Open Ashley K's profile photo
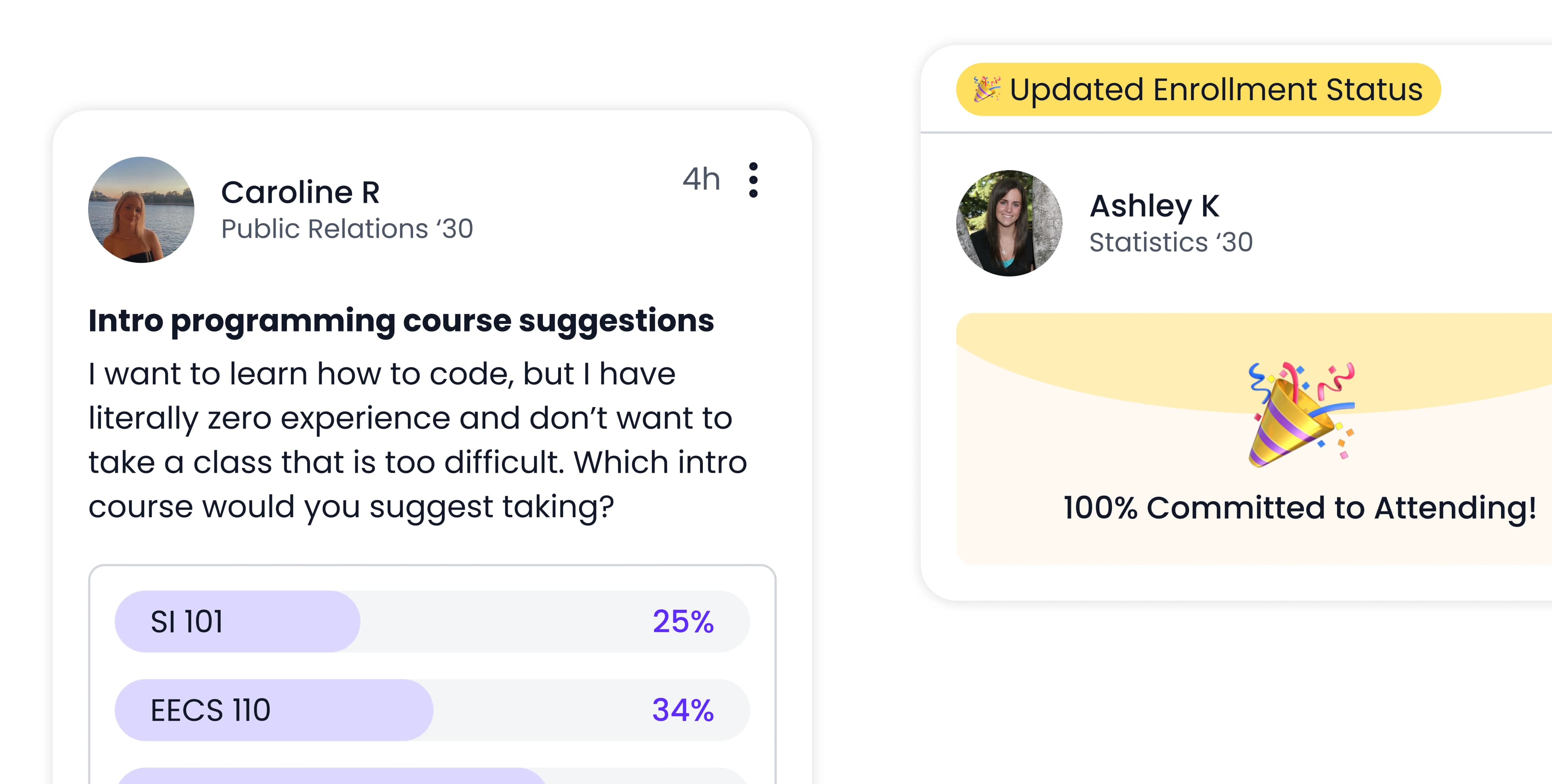Screen dimensions: 1552x784 click(1009, 223)
